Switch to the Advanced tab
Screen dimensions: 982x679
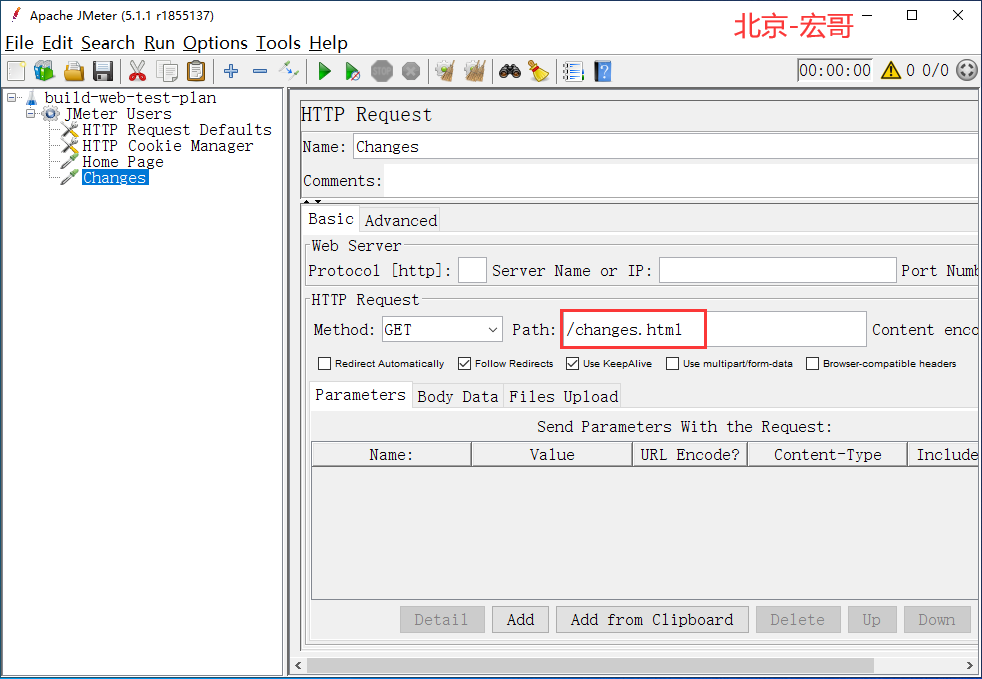401,220
